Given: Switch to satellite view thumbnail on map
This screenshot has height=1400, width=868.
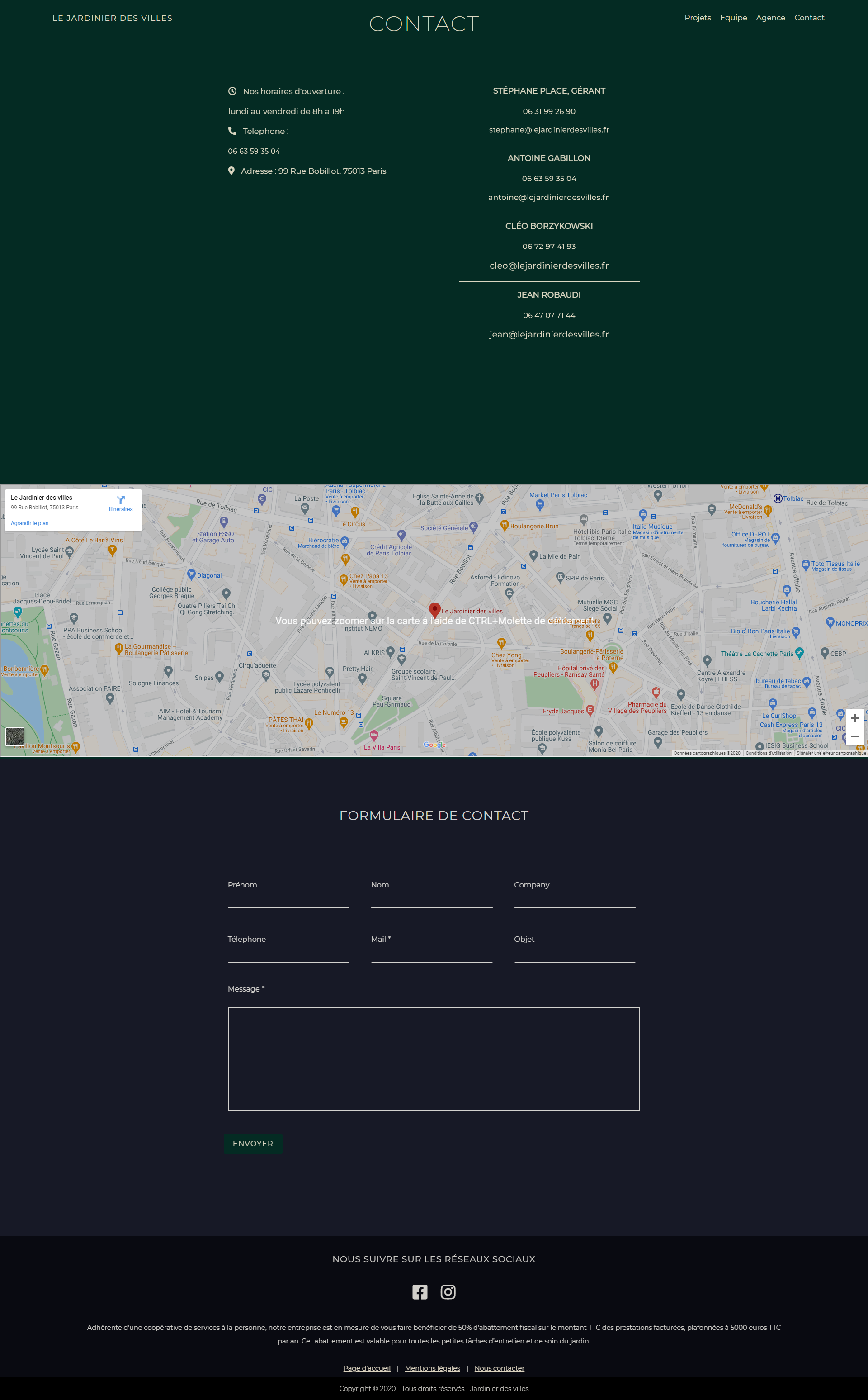Looking at the screenshot, I should (x=15, y=736).
